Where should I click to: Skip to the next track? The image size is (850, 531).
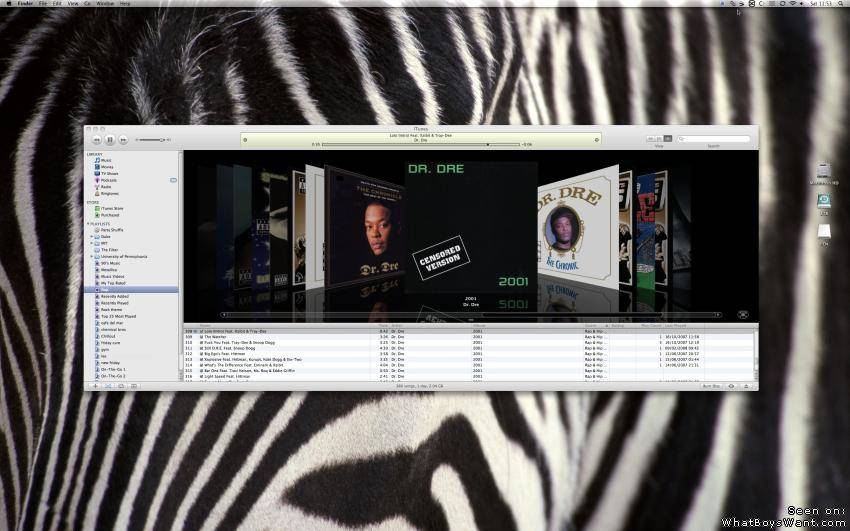click(123, 140)
